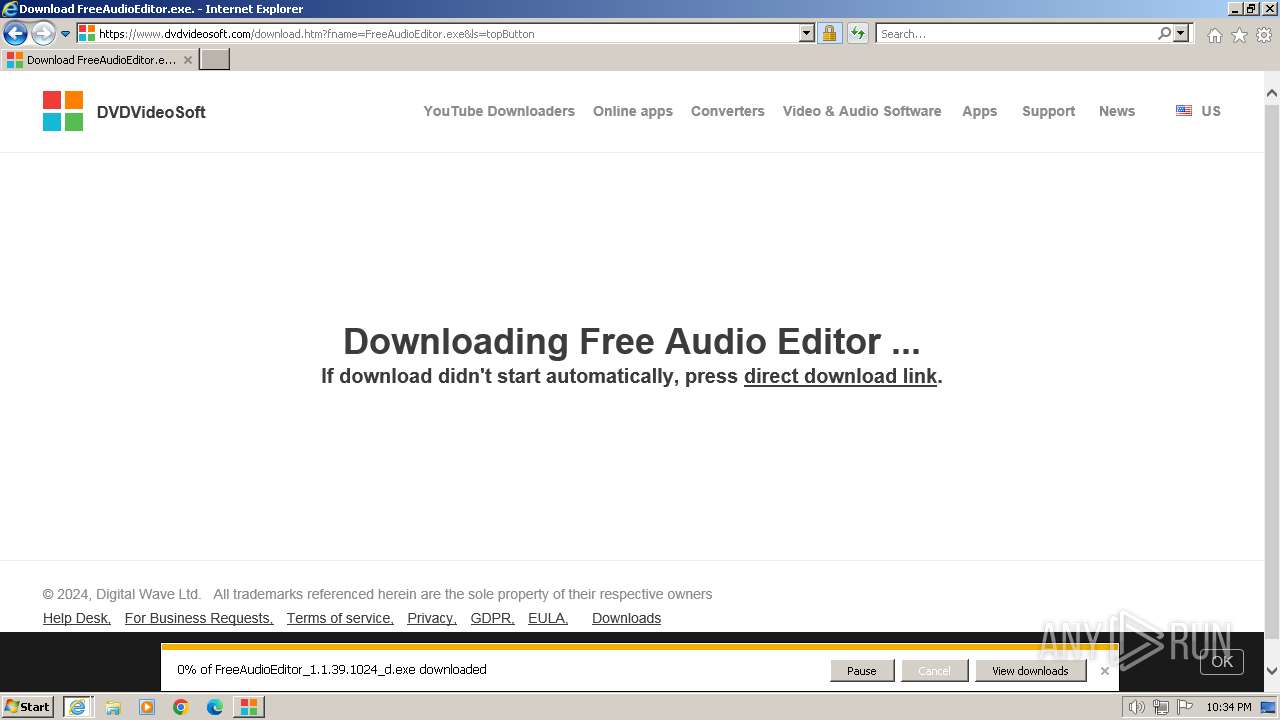
Task: Click the greyed Cancel download button
Action: (x=934, y=671)
